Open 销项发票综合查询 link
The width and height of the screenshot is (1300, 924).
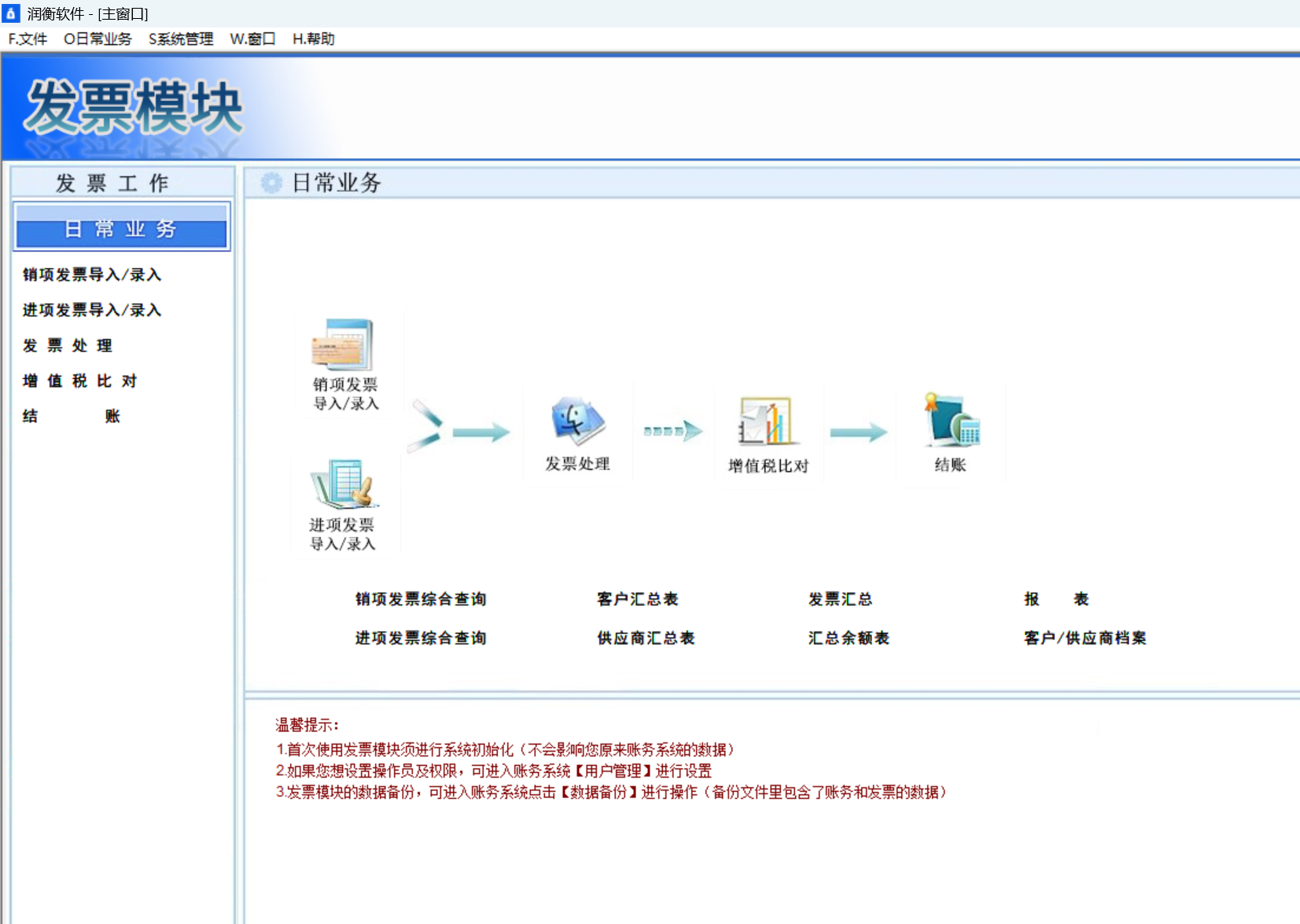pos(421,599)
